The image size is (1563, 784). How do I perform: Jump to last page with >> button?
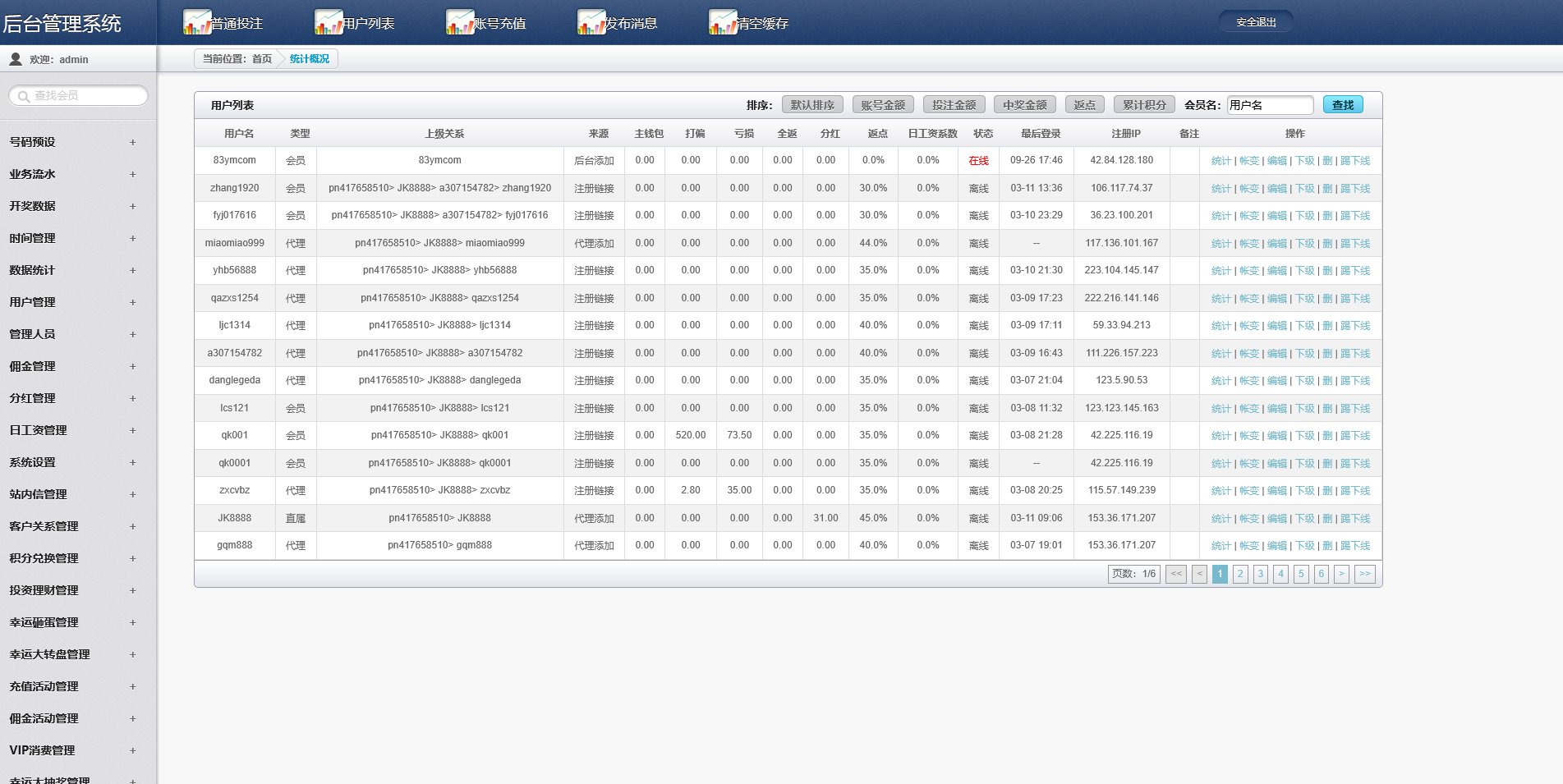point(1365,574)
